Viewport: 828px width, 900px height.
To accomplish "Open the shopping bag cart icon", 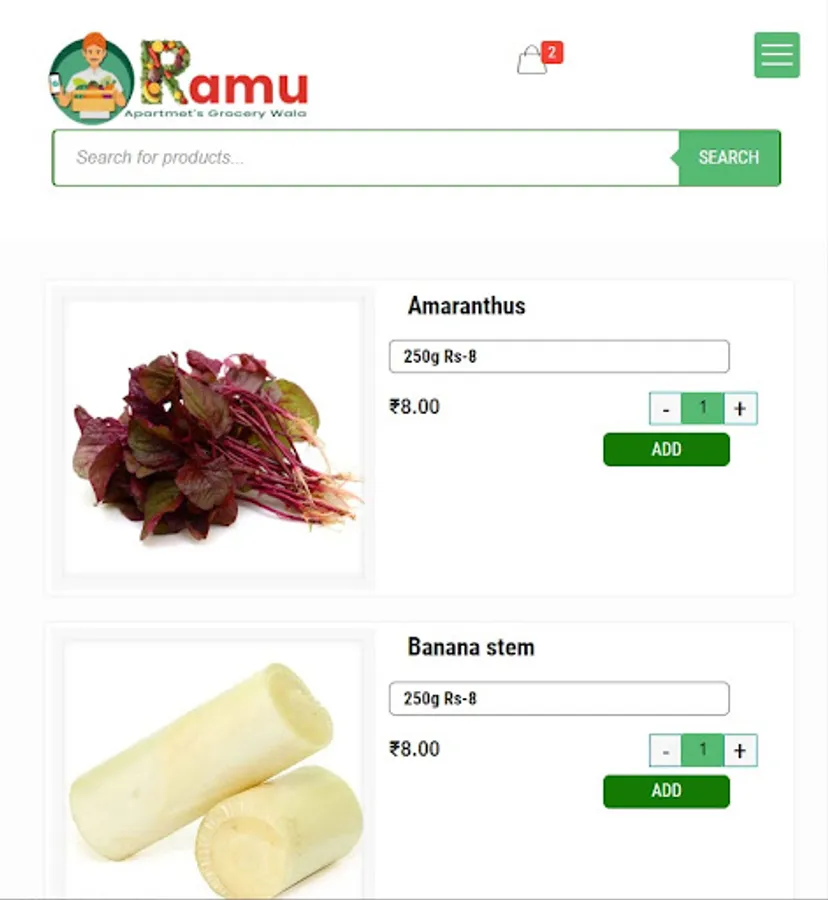I will pyautogui.click(x=532, y=60).
